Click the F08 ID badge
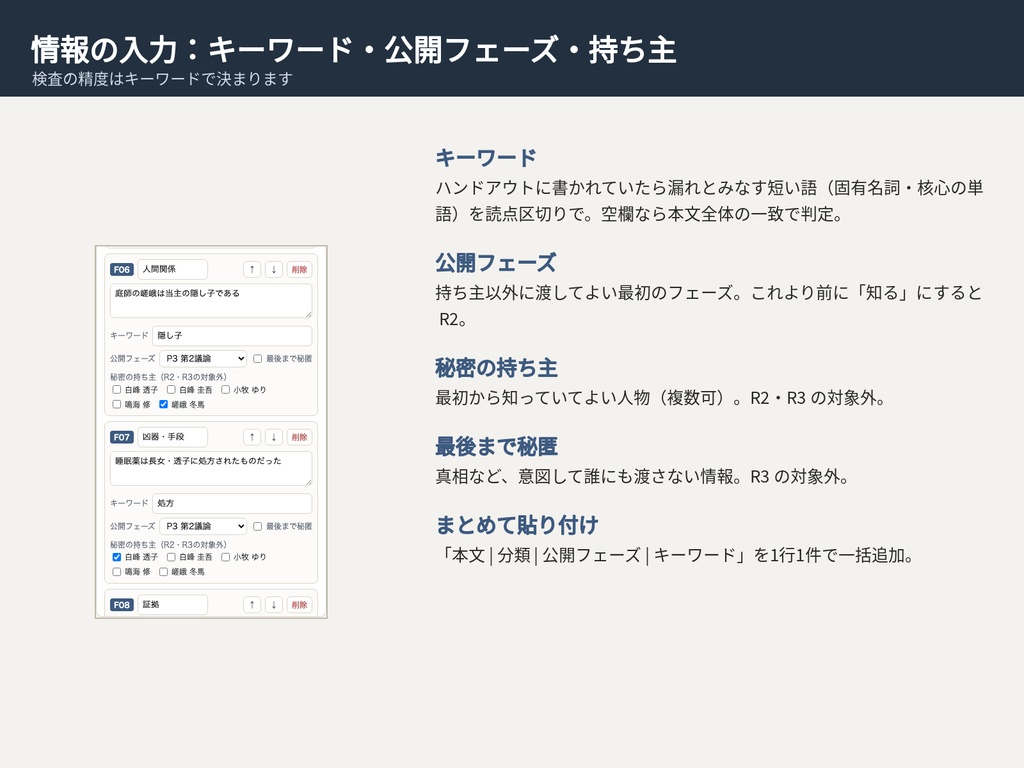Image resolution: width=1024 pixels, height=768 pixels. click(122, 605)
